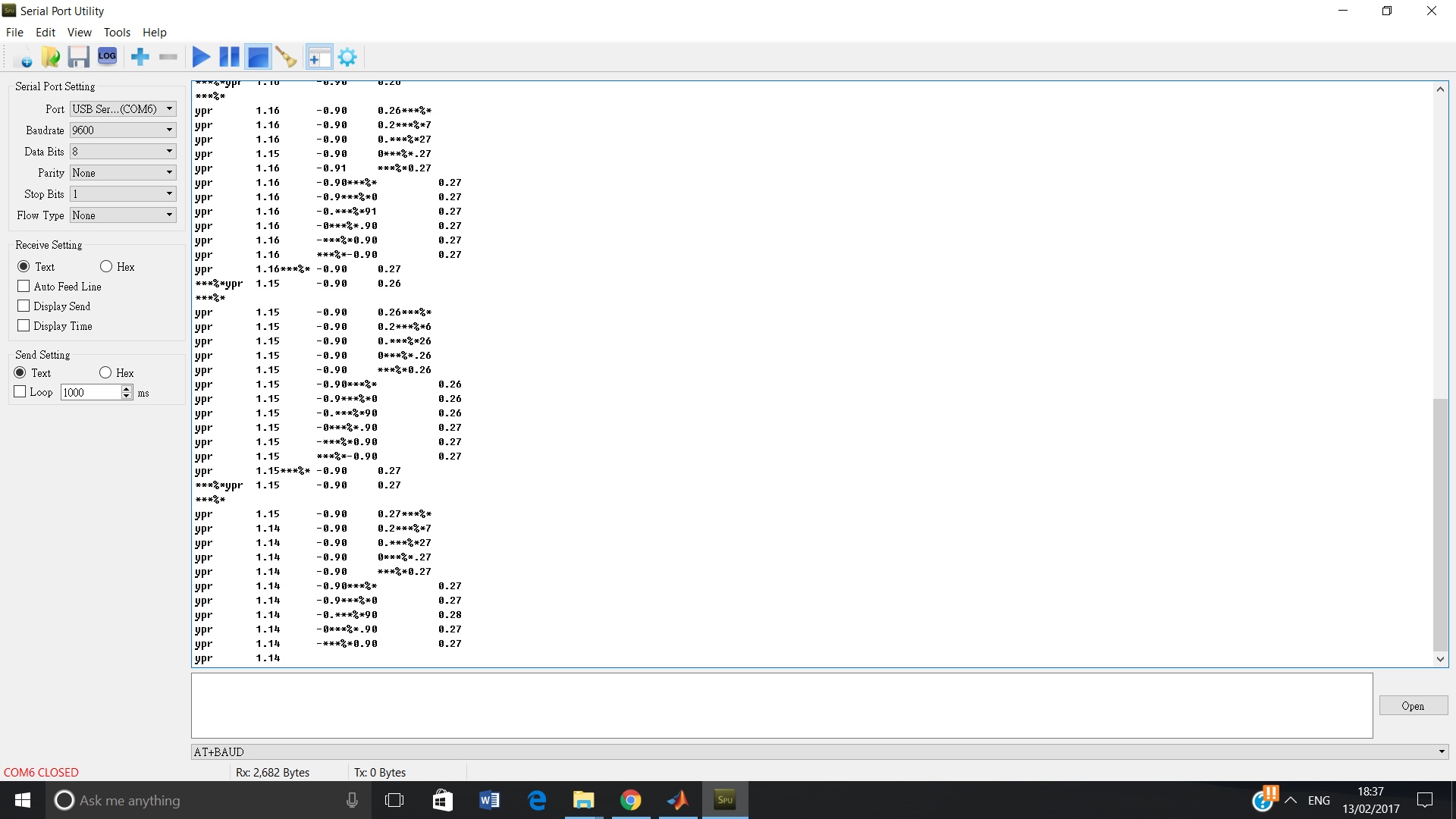Click the send text input area

(781, 705)
